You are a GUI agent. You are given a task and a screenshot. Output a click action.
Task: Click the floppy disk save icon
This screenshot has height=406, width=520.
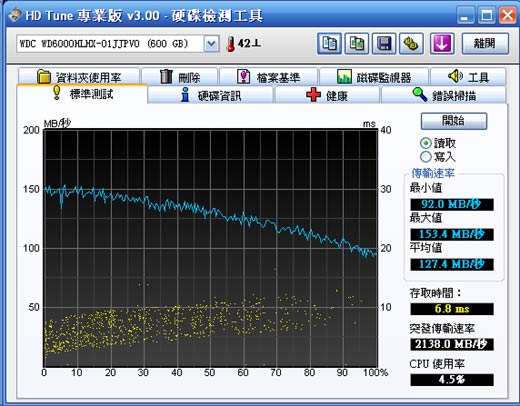[384, 43]
